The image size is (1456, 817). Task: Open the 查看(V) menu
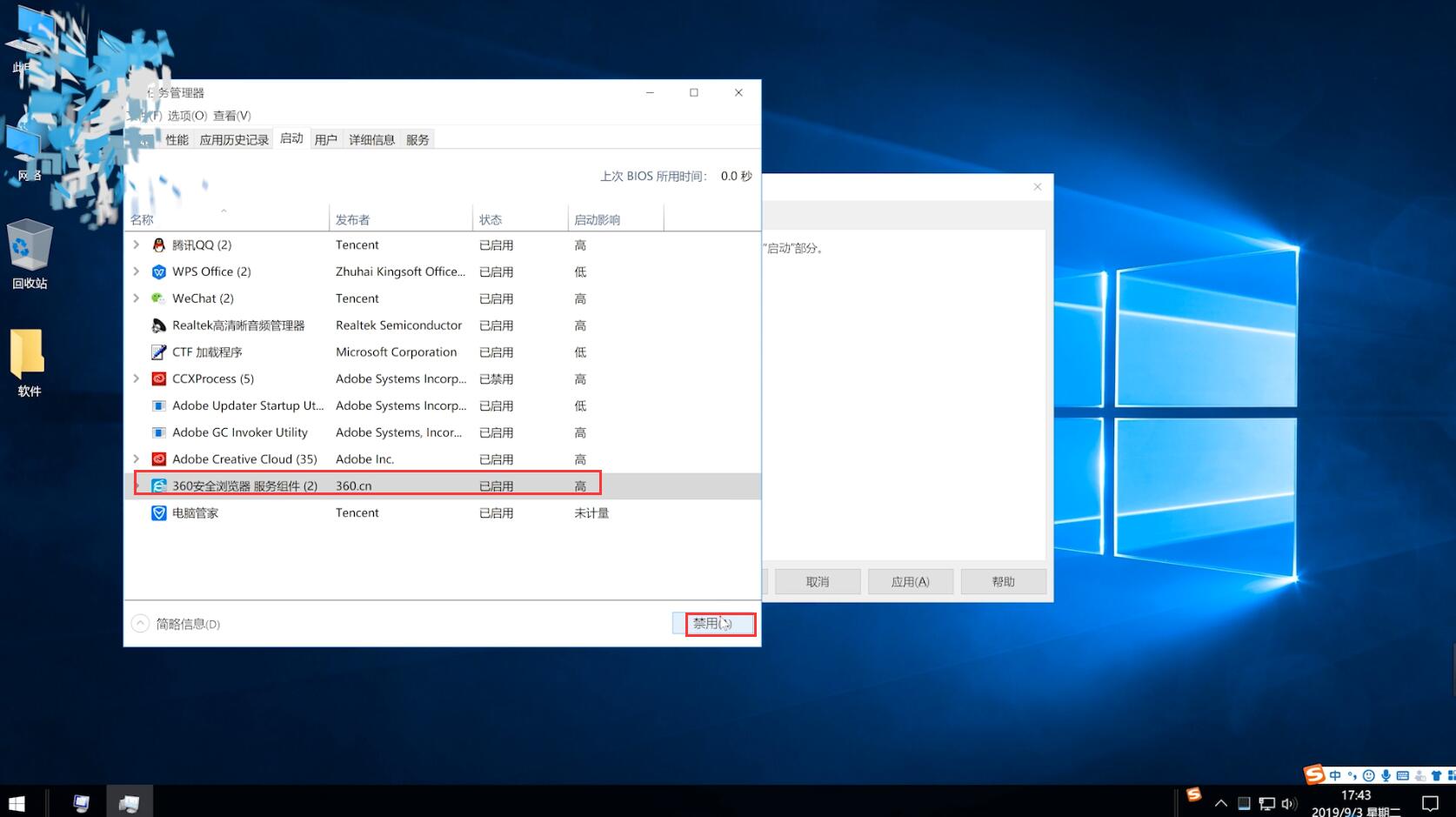pos(232,116)
